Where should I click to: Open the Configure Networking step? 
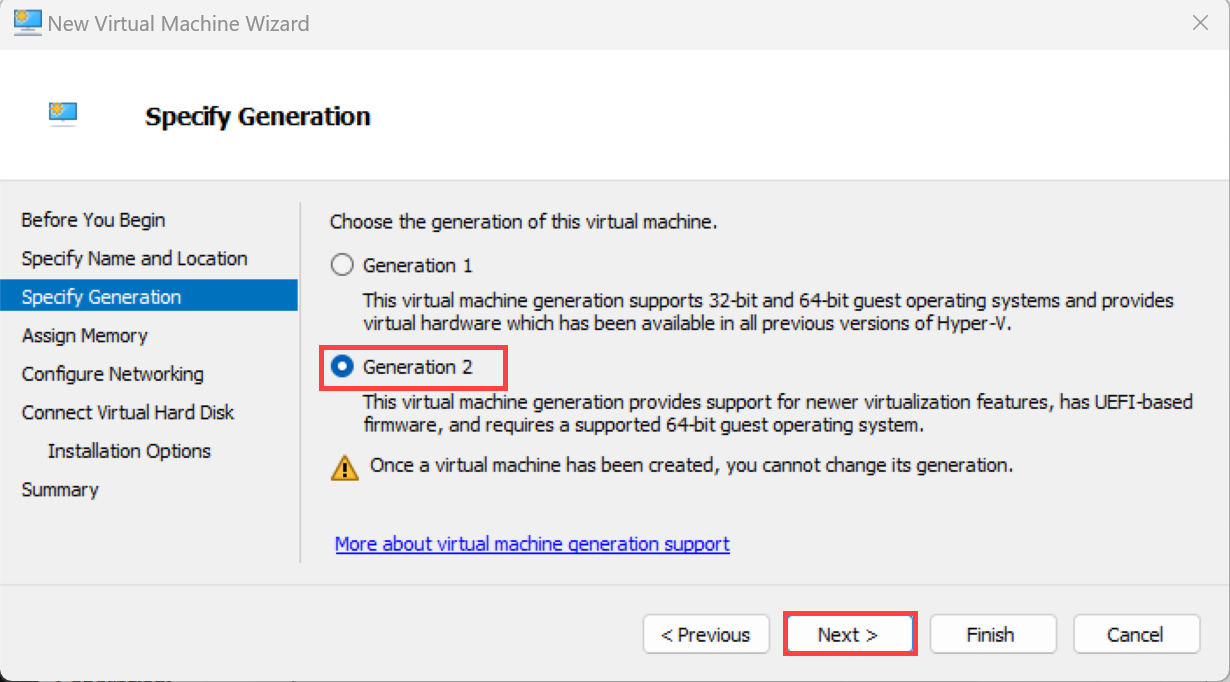(x=112, y=374)
